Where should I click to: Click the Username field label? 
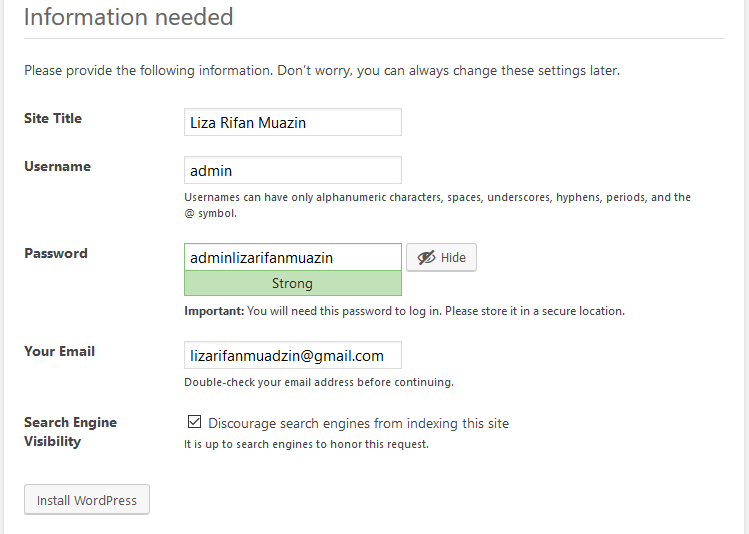pyautogui.click(x=57, y=166)
